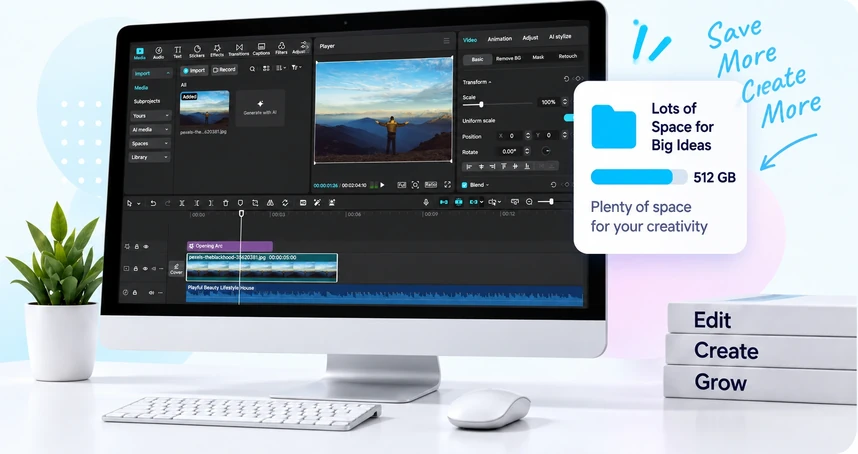This screenshot has height=454, width=858.
Task: Collapse the Import dropdown in sidebar
Action: pyautogui.click(x=168, y=73)
